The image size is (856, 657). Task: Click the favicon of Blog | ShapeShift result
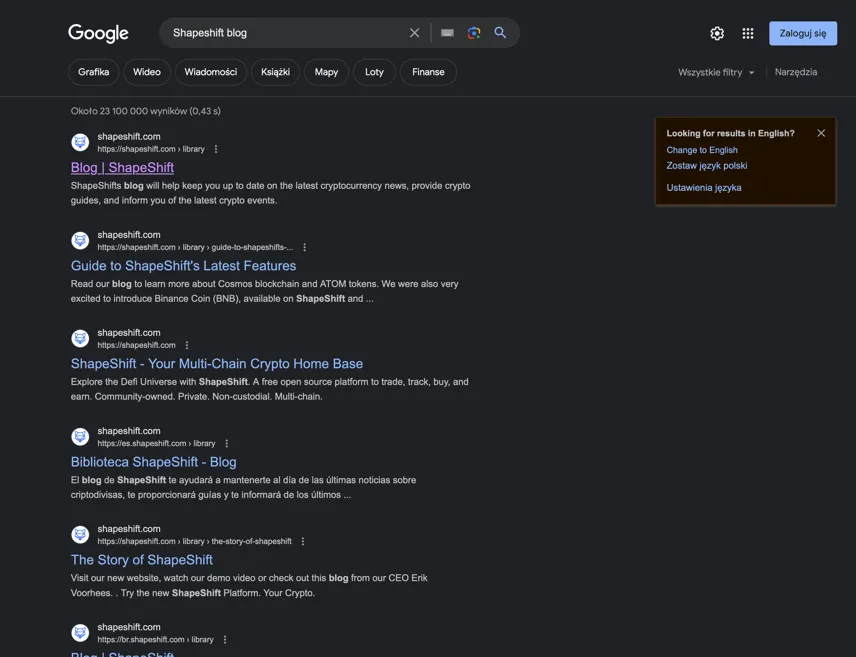(x=80, y=143)
